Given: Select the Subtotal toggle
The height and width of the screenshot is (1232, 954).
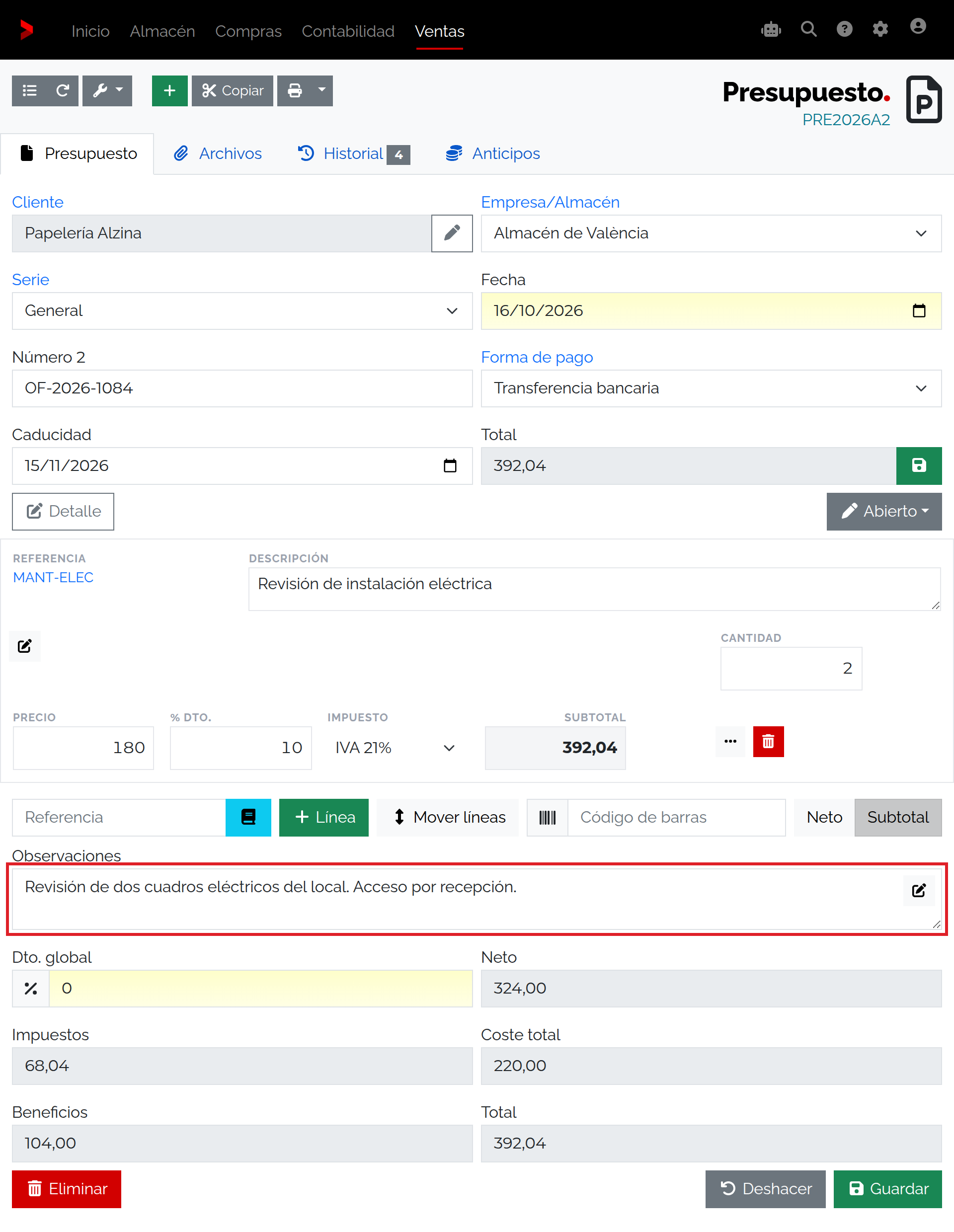Looking at the screenshot, I should [x=897, y=817].
